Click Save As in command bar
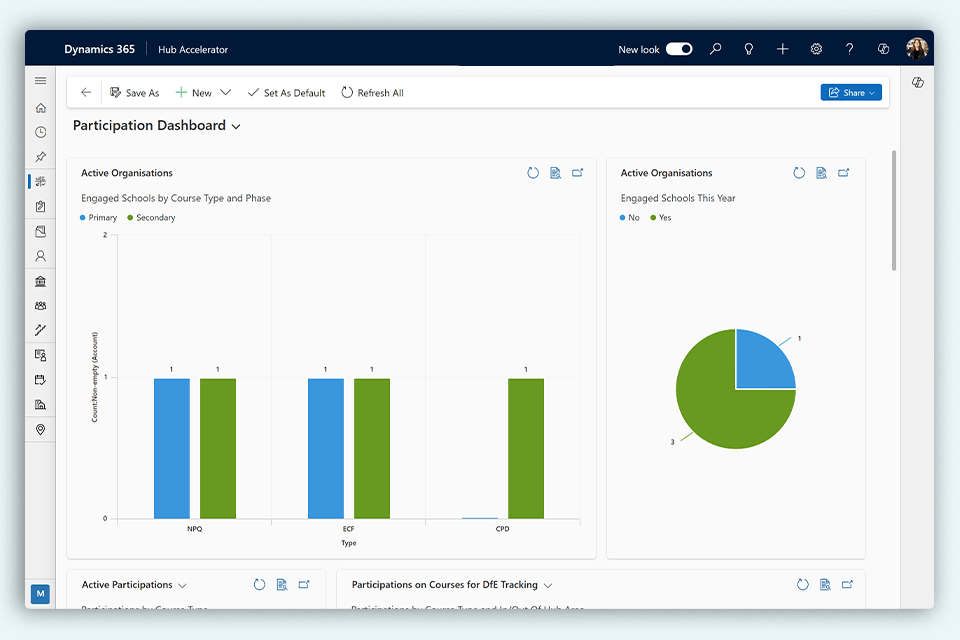 click(134, 93)
